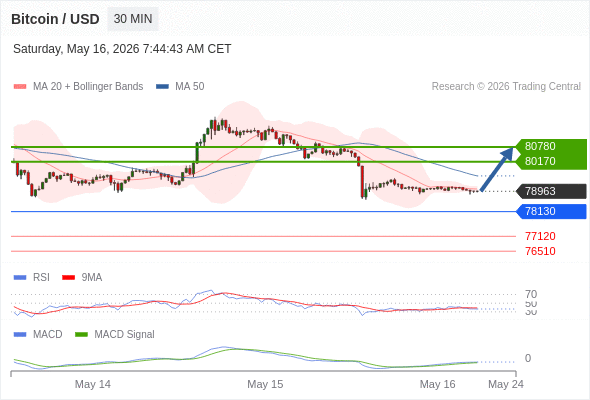The image size is (590, 400).
Task: Click the 78963 current price tag
Action: [551, 191]
